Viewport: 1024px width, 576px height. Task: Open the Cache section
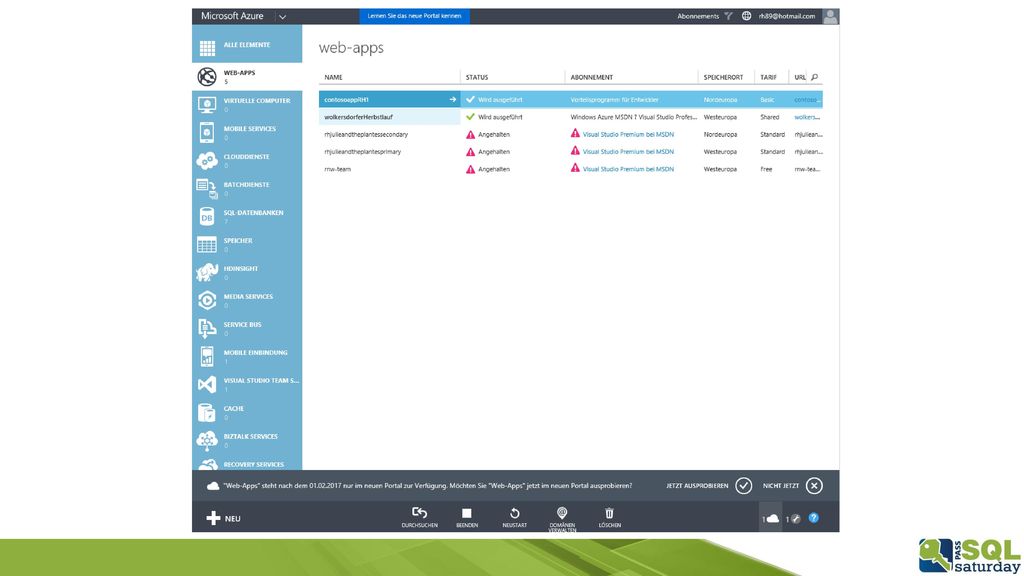247,413
